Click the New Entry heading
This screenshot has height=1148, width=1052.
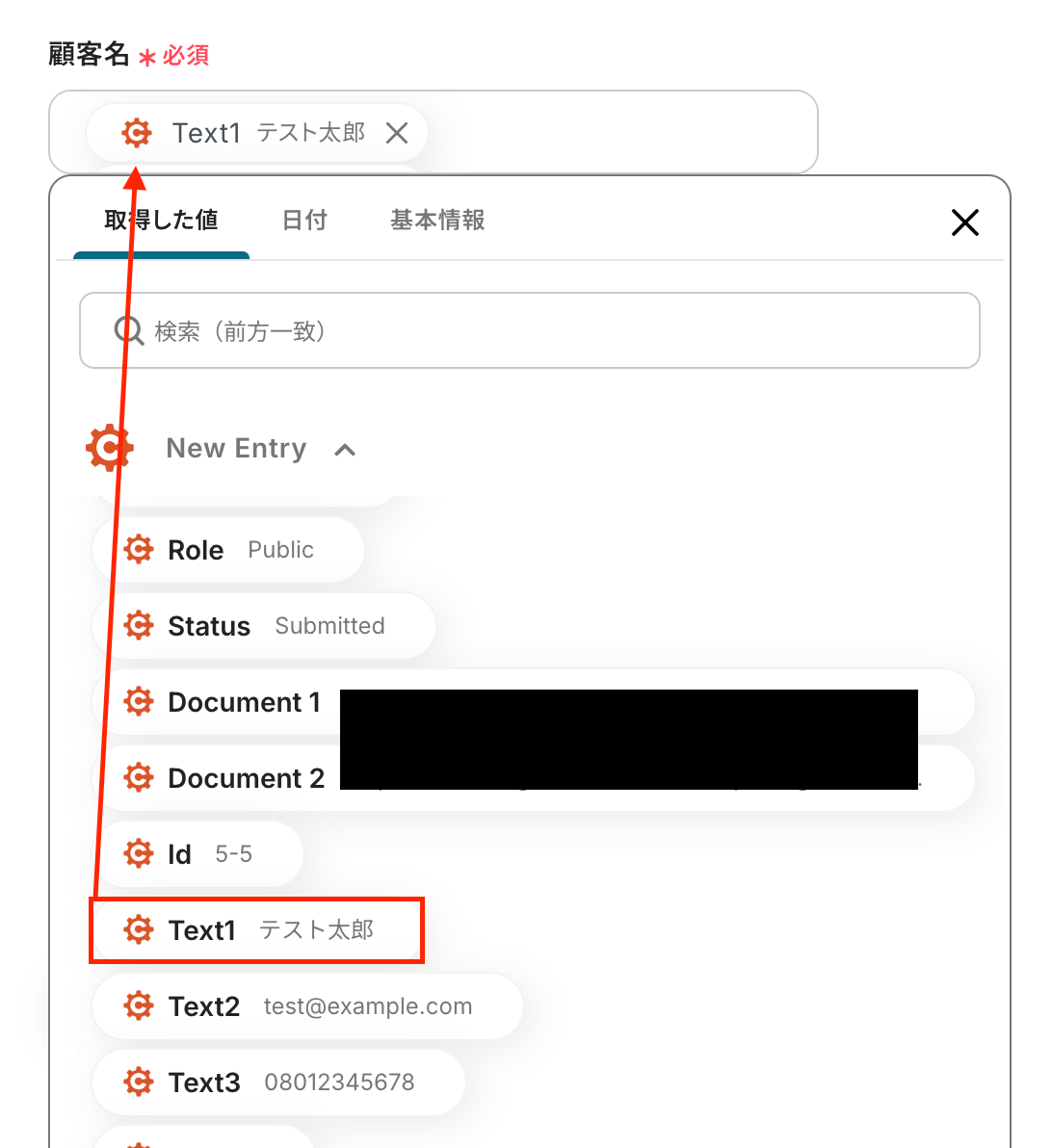[236, 448]
